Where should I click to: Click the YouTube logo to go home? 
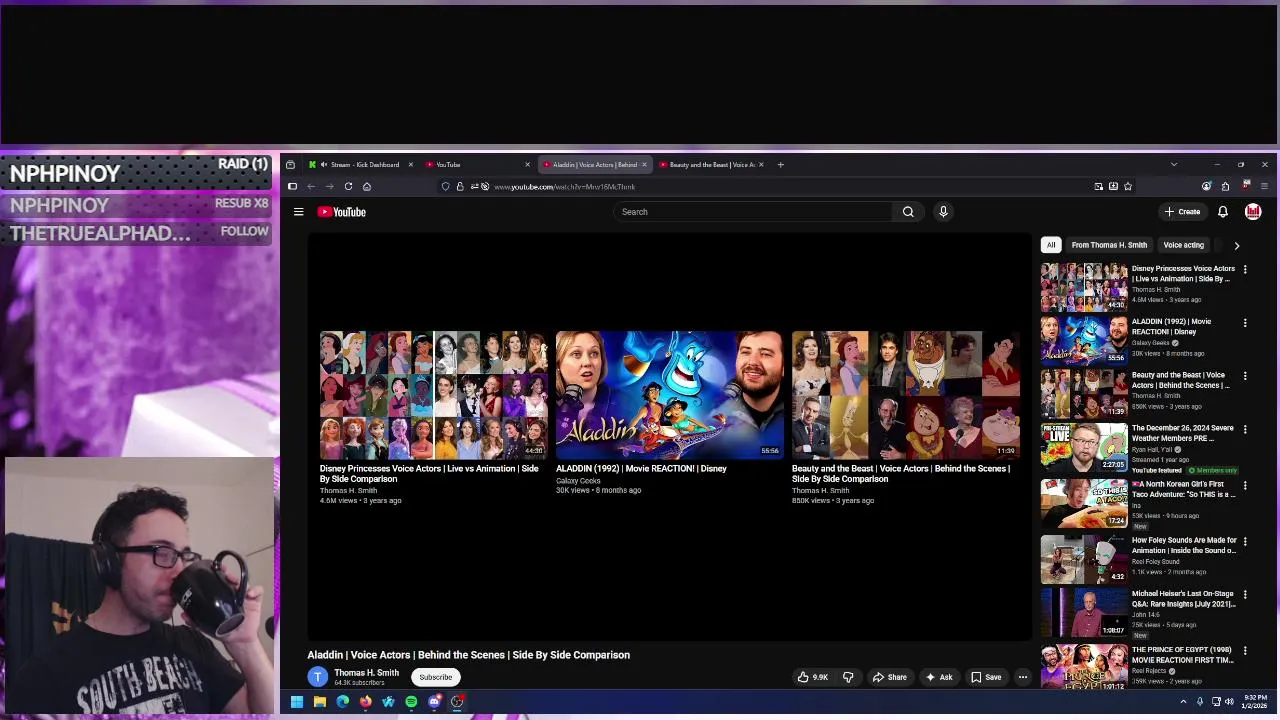click(342, 212)
